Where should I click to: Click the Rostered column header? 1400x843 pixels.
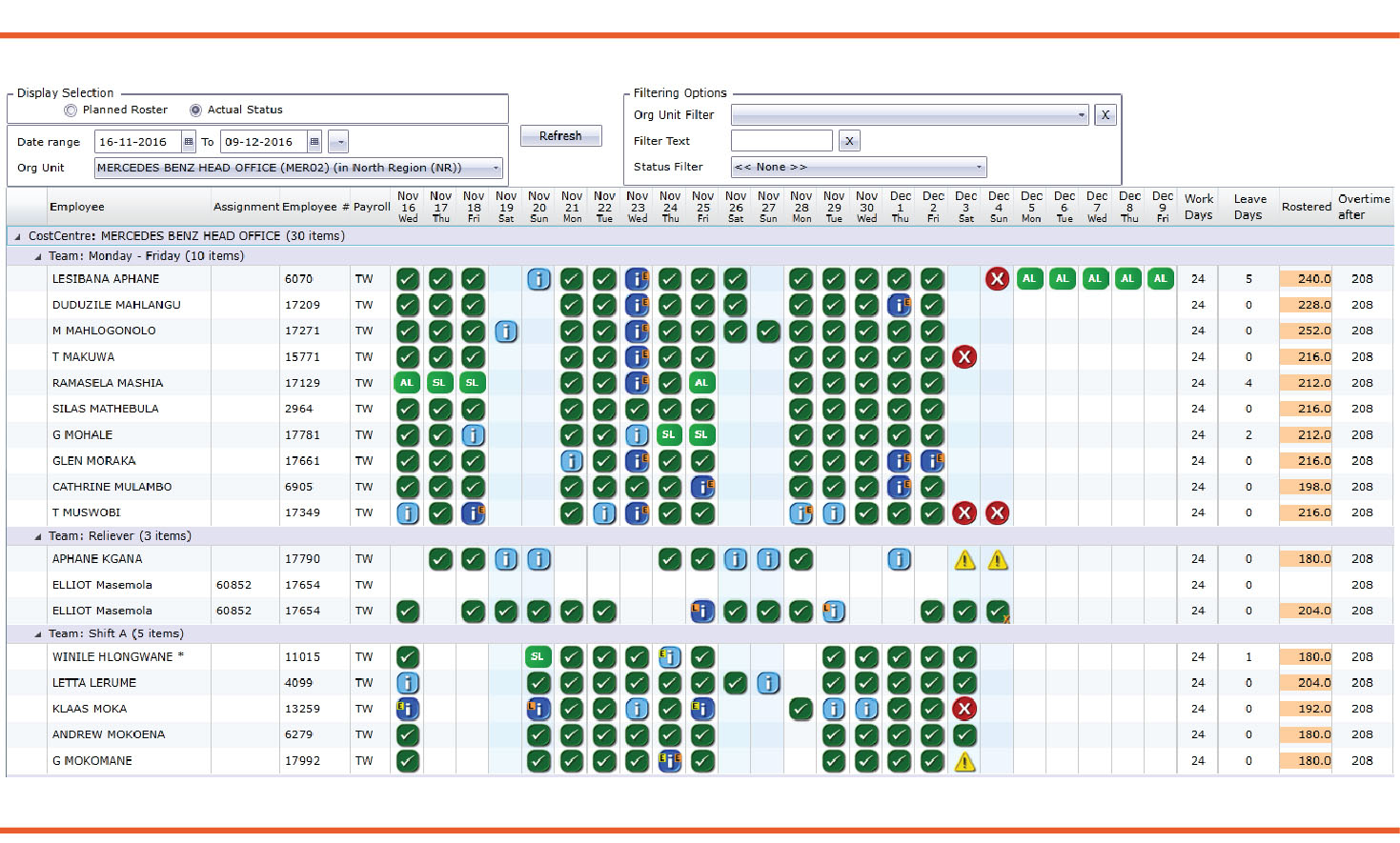[x=1306, y=207]
